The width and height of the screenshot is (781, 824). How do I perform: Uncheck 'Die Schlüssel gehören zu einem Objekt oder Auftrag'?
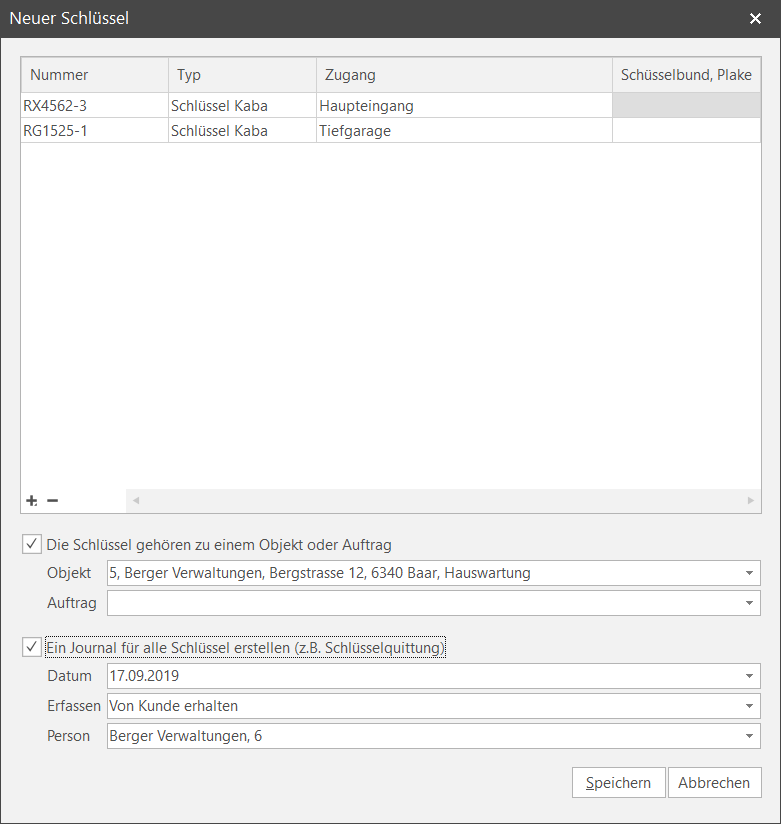32,545
